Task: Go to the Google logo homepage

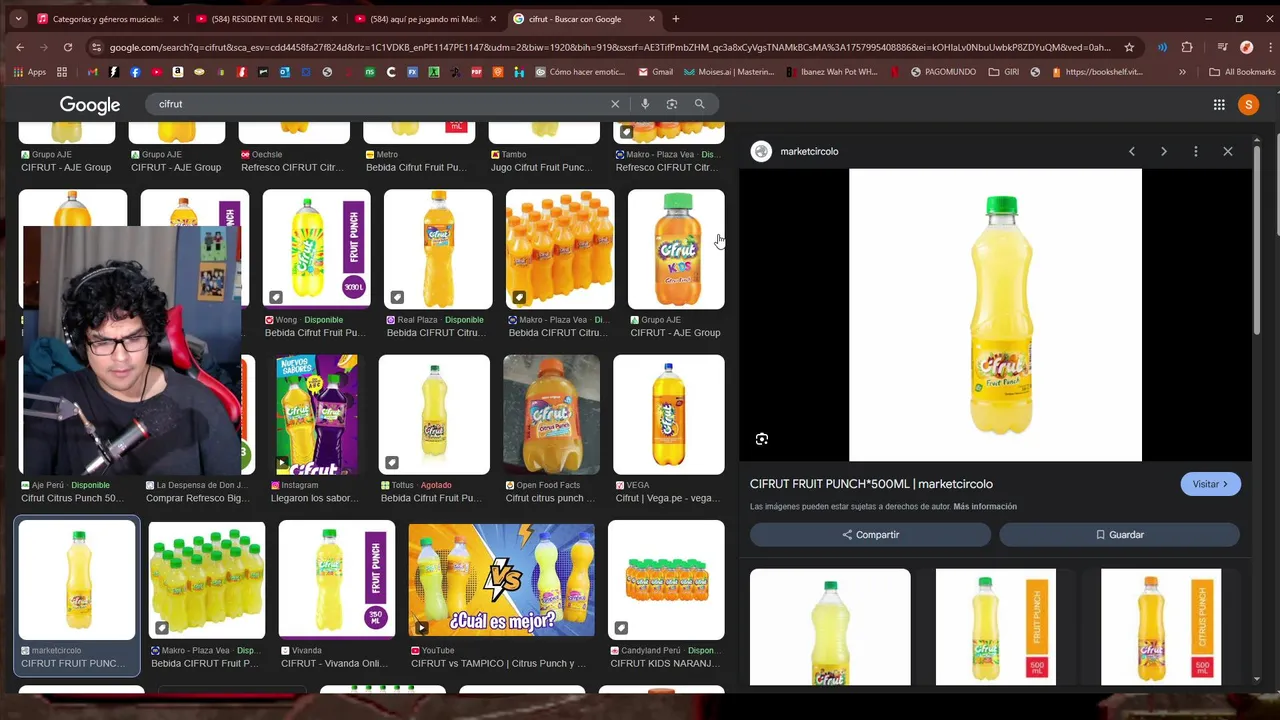Action: (90, 105)
